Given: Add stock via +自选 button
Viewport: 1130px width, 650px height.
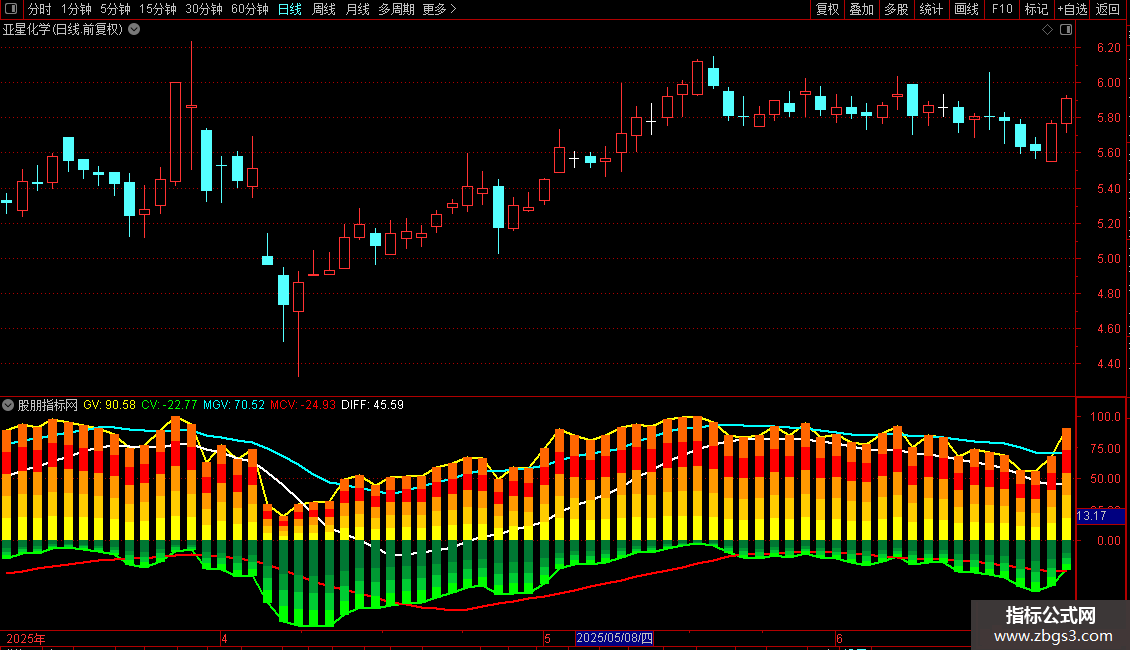Looking at the screenshot, I should pyautogui.click(x=1072, y=9).
